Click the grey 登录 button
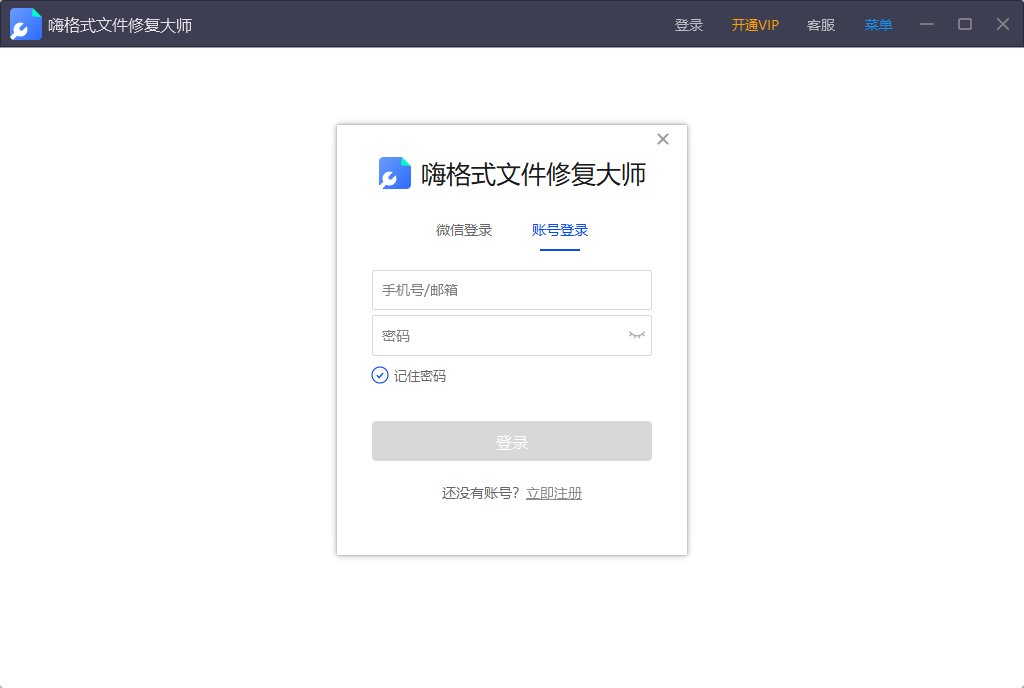 (x=512, y=441)
